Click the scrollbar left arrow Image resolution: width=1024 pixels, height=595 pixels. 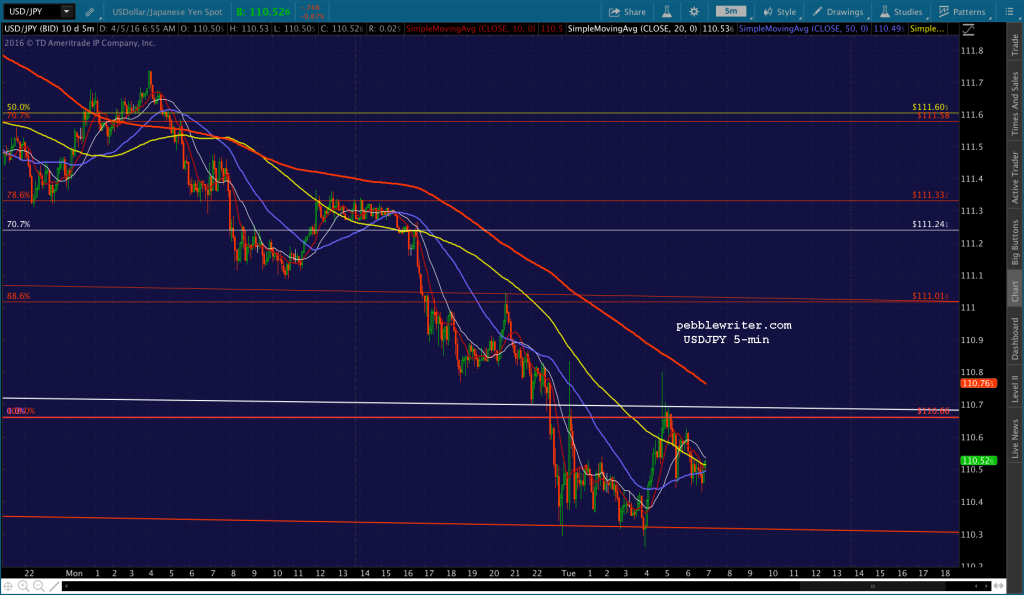point(66,586)
